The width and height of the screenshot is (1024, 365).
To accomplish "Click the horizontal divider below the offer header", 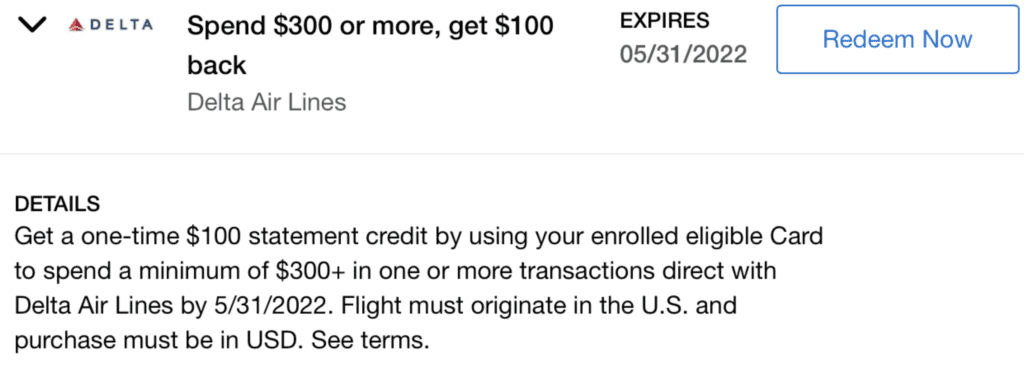I will click(512, 154).
